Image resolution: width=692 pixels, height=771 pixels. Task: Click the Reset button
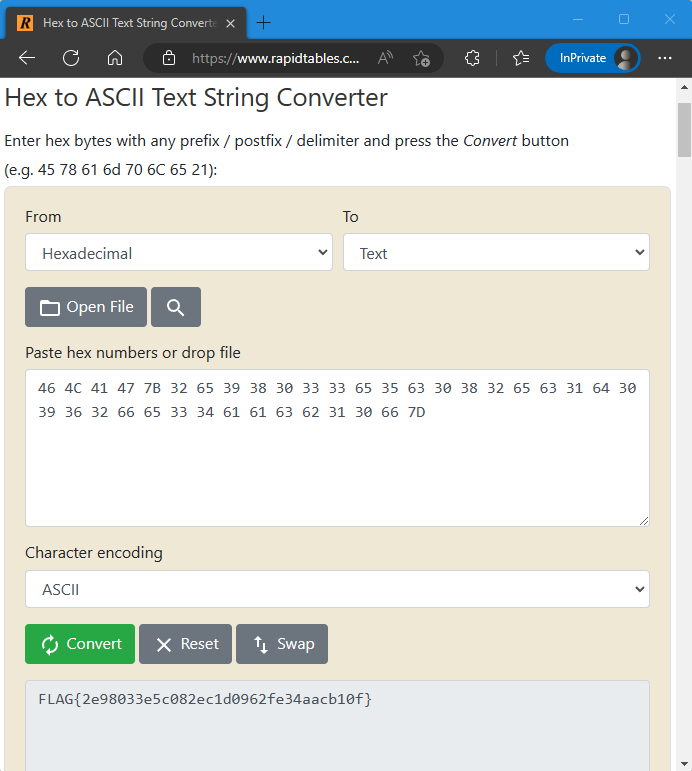(185, 644)
